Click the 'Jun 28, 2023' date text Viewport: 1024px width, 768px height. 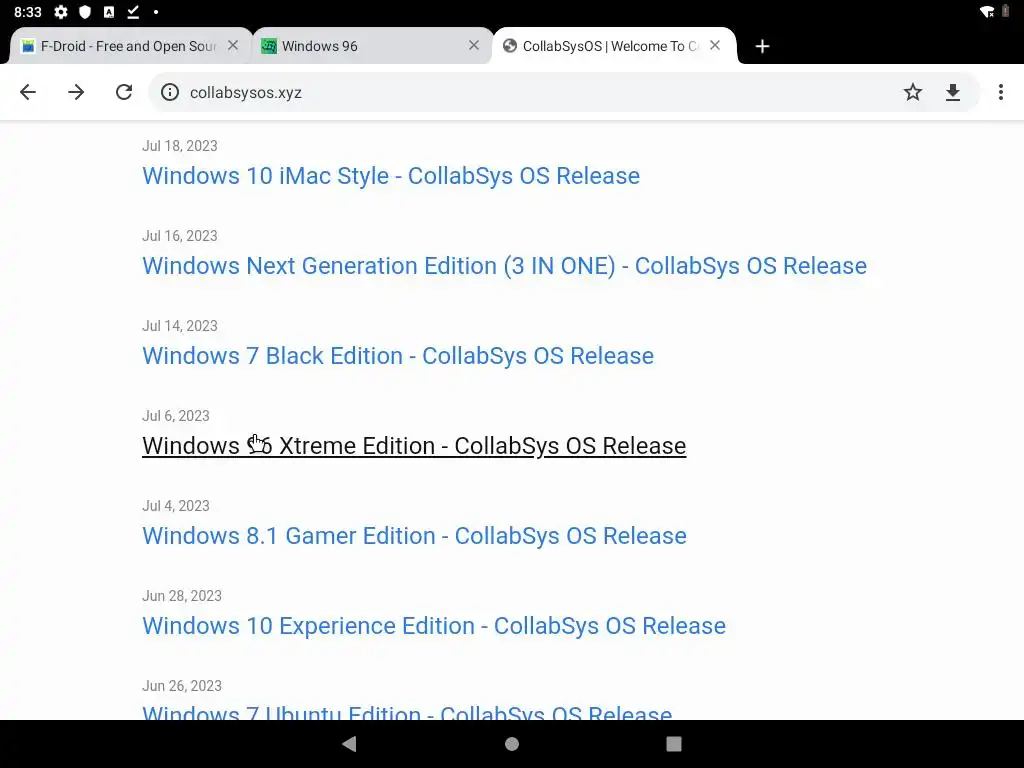pos(182,596)
